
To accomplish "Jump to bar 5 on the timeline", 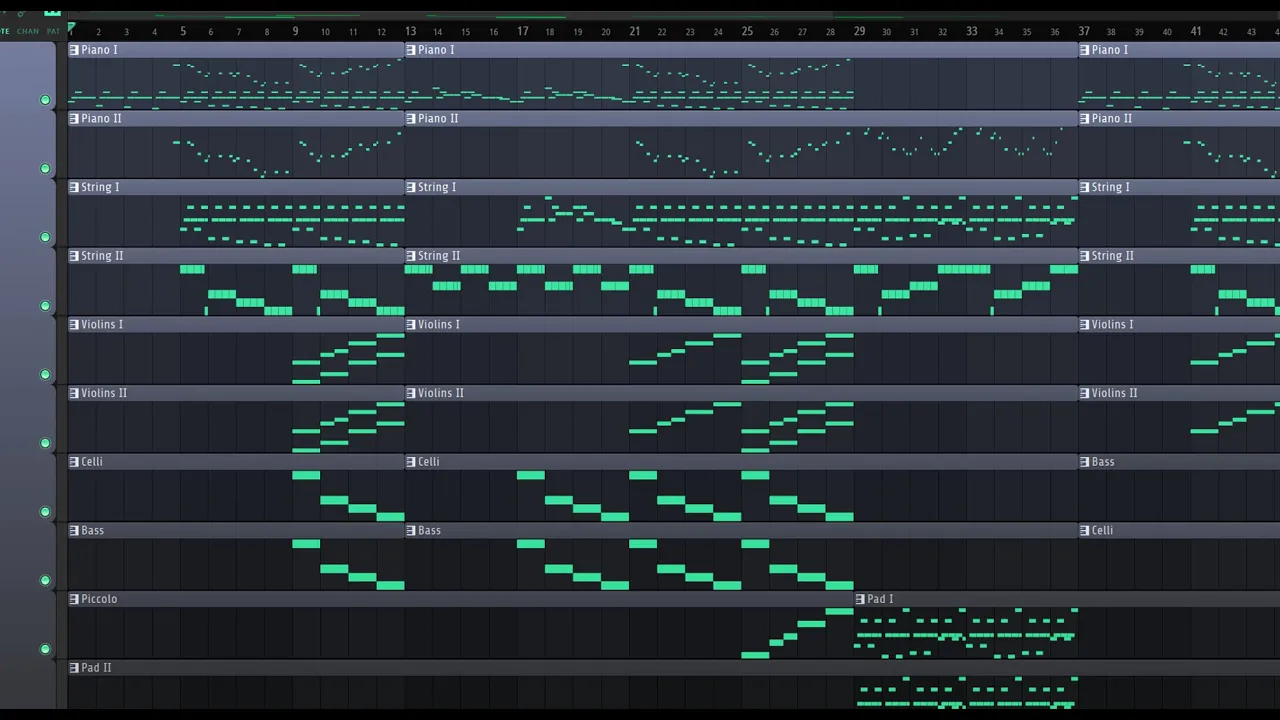I will pyautogui.click(x=183, y=32).
